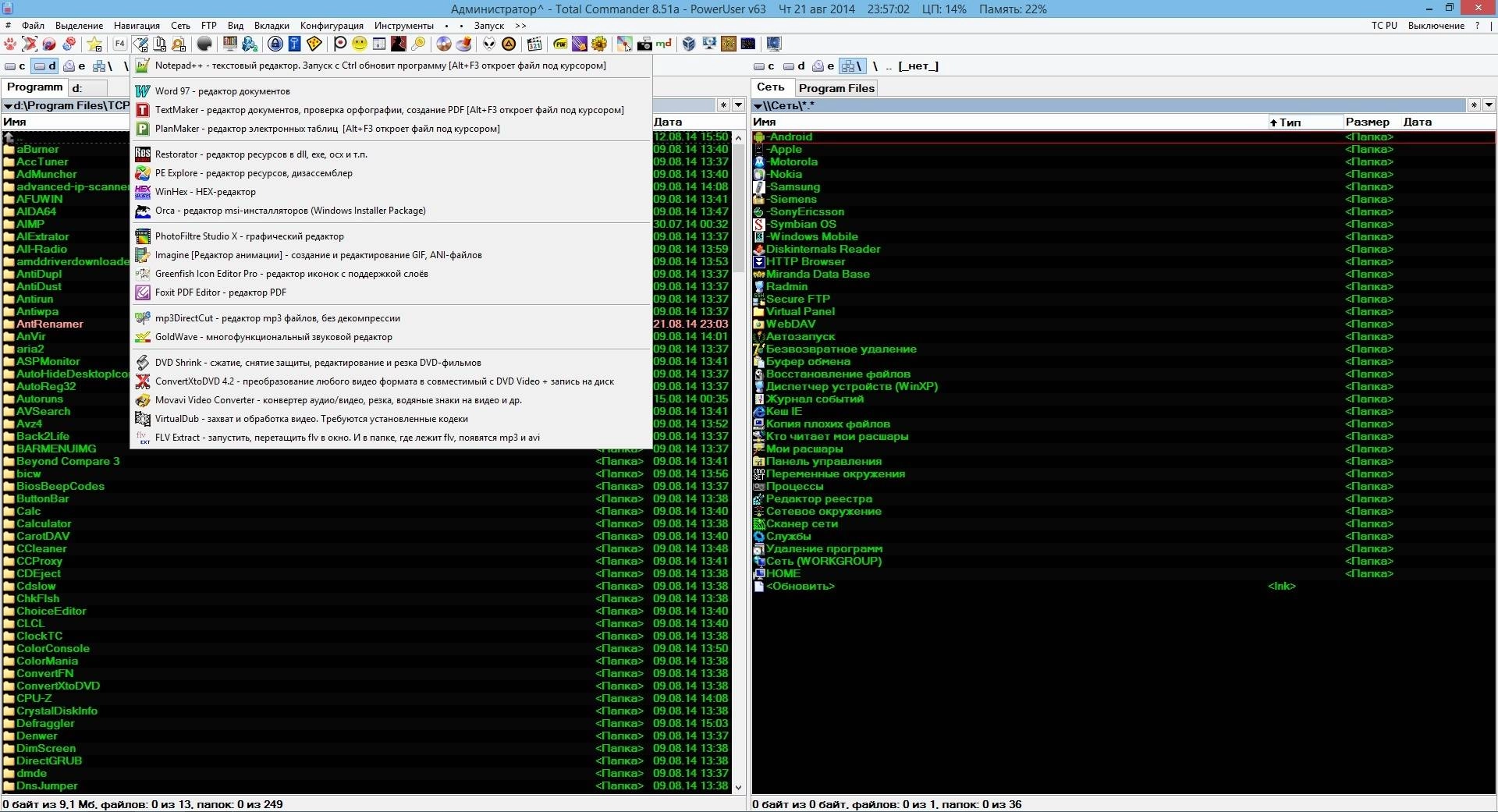
Task: Launch GoldWave sound editor entry
Action: coord(391,337)
